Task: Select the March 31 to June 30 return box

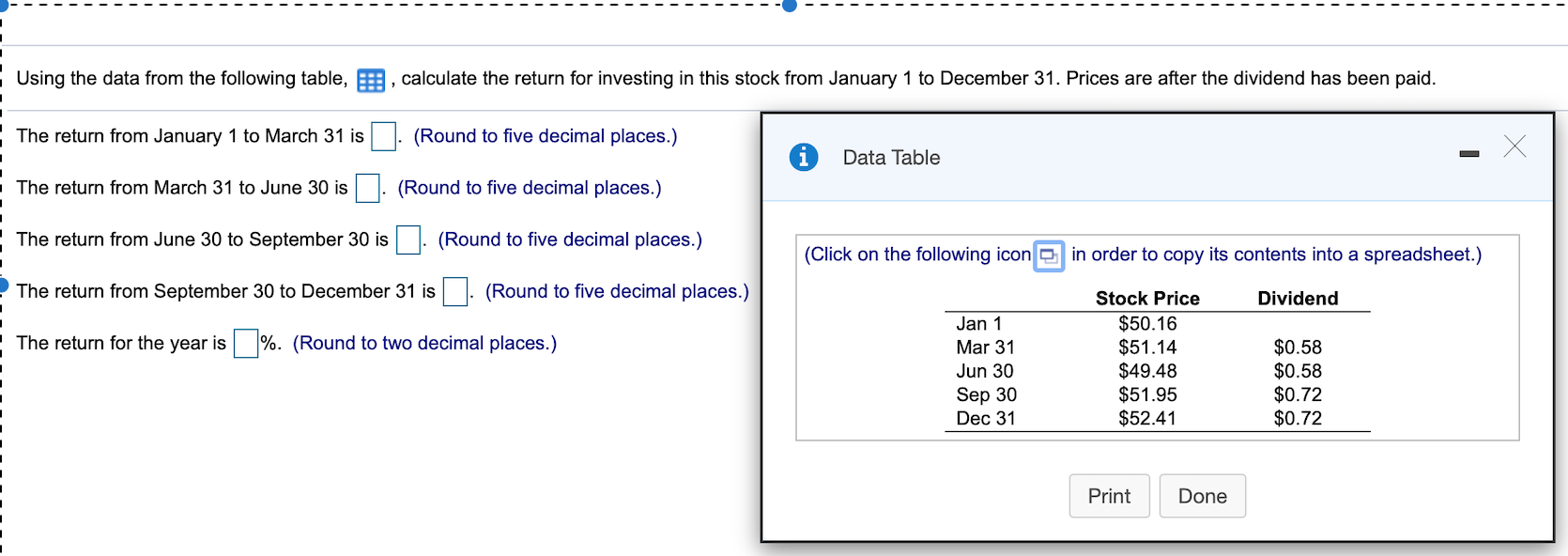Action: tap(367, 189)
